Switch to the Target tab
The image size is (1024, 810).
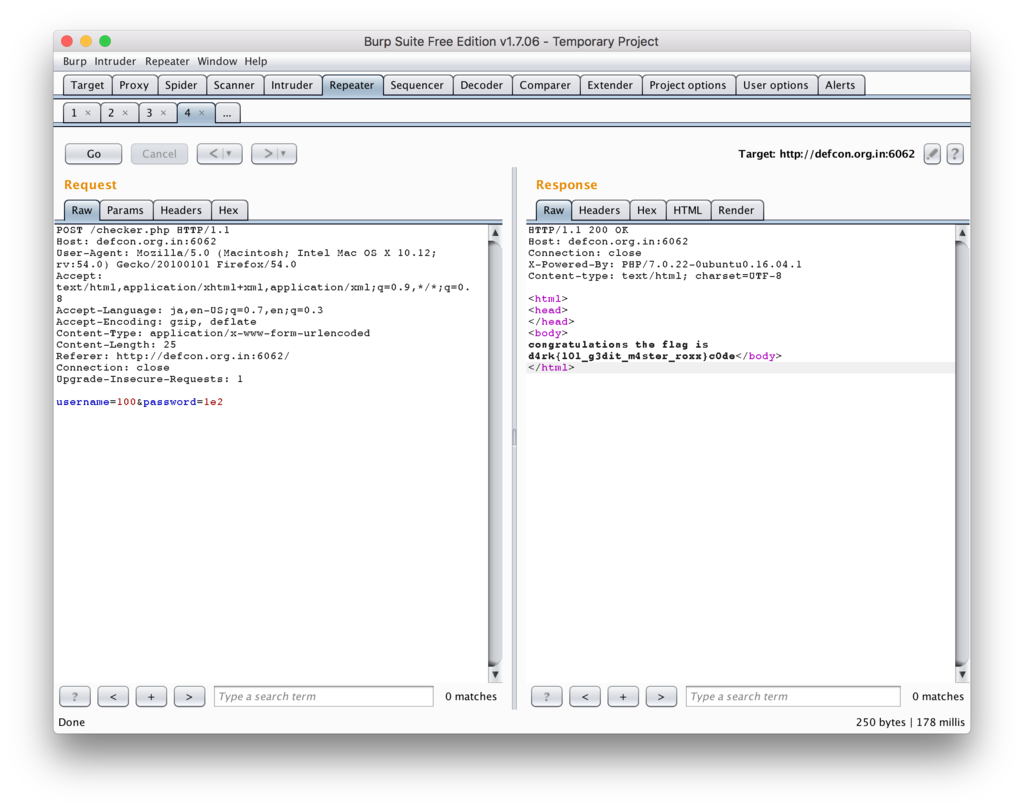88,85
